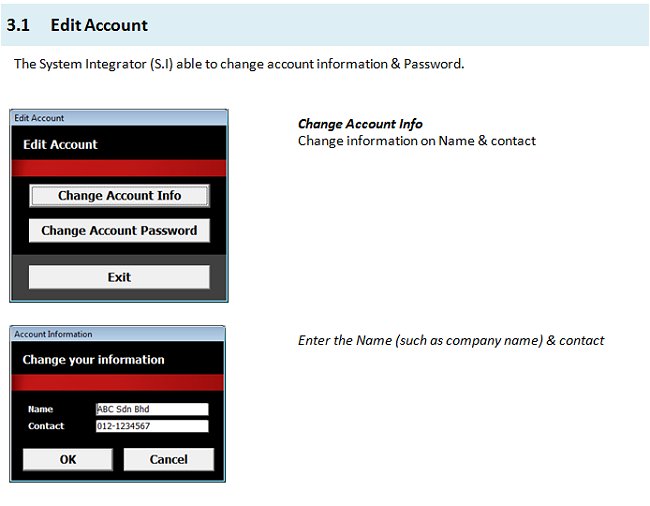
Task: Click the Contact label in the form
Action: (x=46, y=426)
